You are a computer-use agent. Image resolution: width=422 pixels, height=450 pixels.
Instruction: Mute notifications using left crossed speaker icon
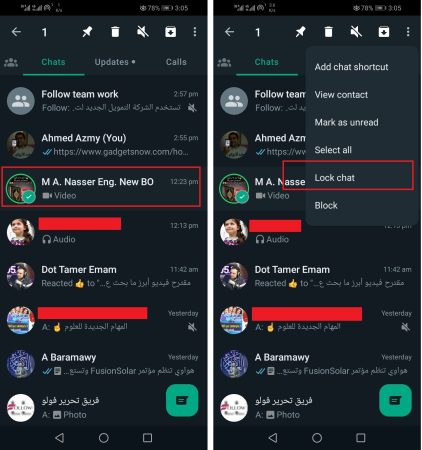(x=143, y=32)
